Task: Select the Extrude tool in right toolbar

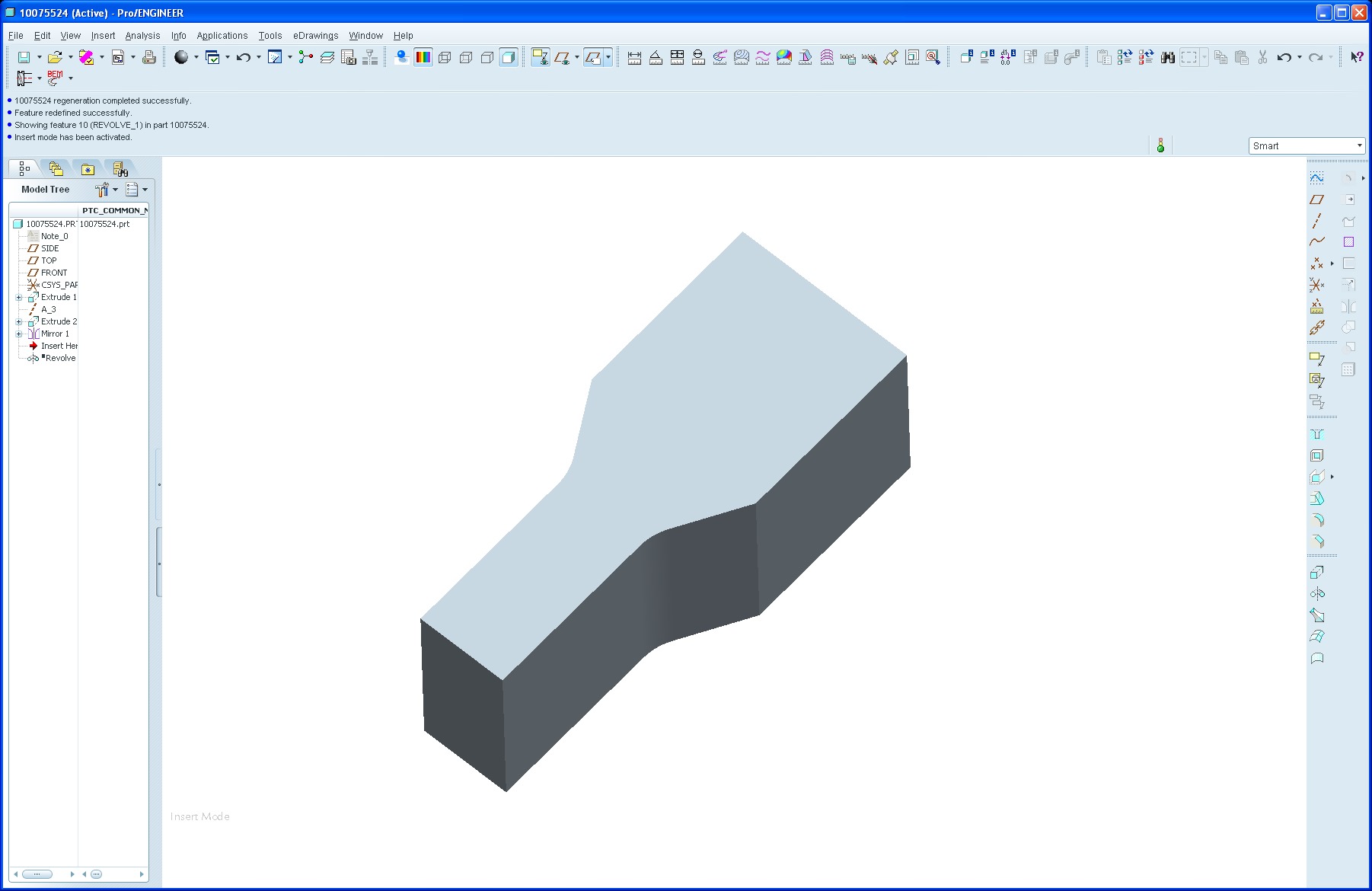Action: coord(1317,572)
